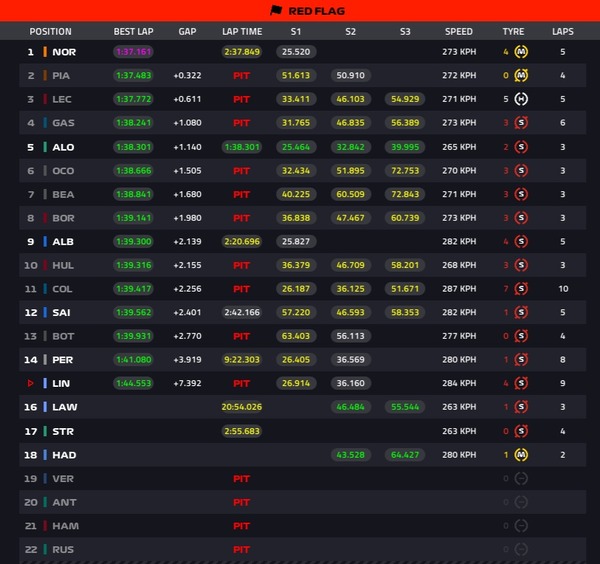Viewport: 600px width, 564px height.
Task: Click NOR's medium tyre icon
Action: tap(521, 52)
